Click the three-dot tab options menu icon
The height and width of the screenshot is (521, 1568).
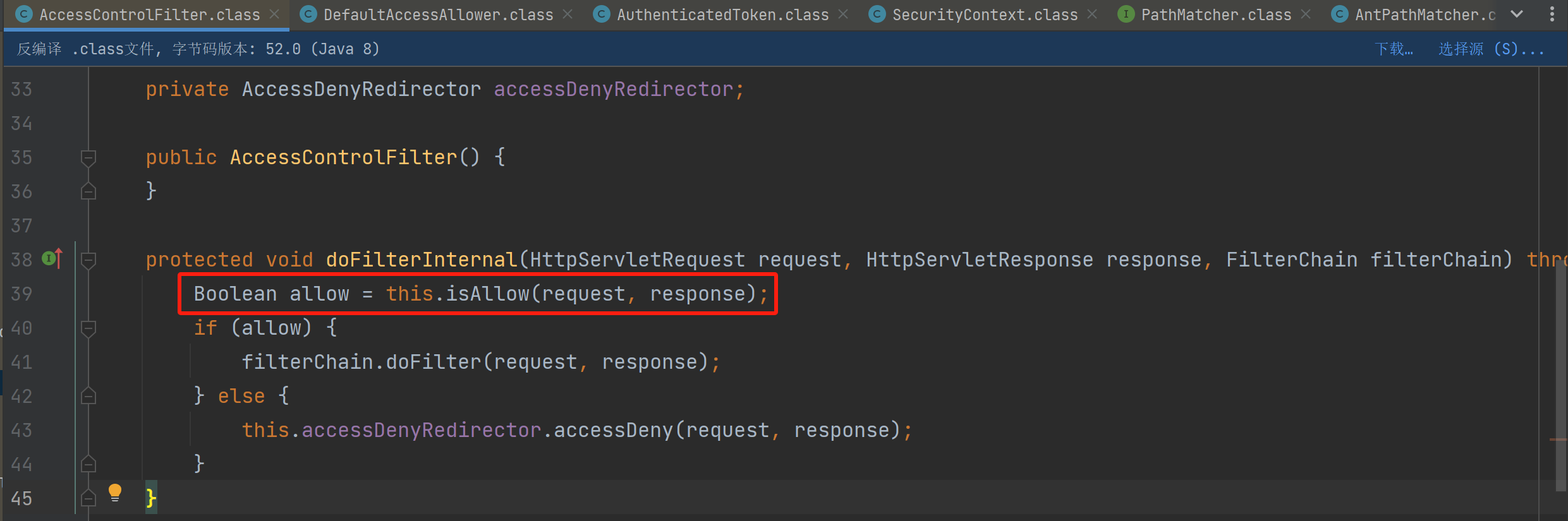[x=1552, y=15]
